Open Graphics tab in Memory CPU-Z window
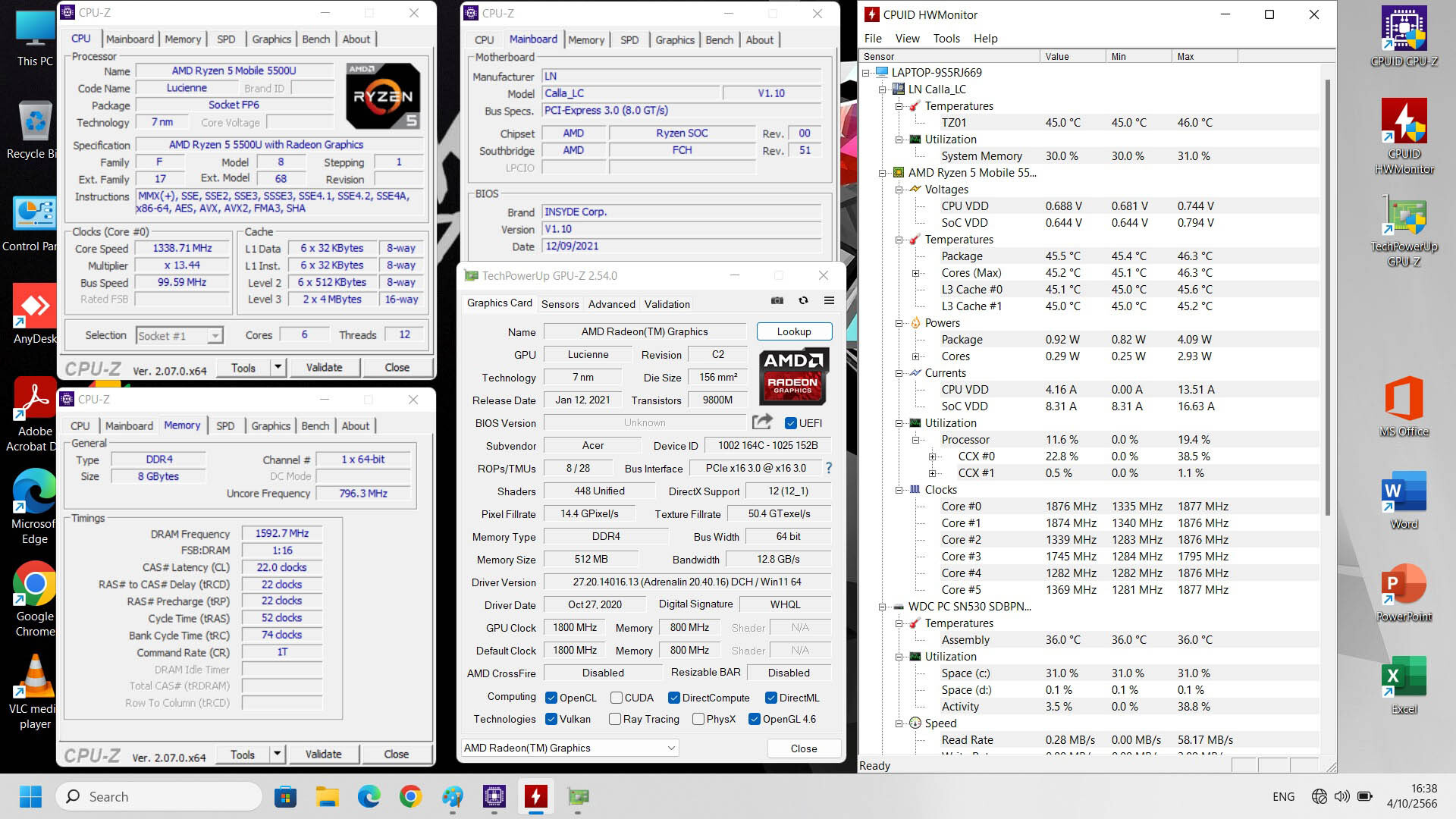1456x819 pixels. (271, 426)
